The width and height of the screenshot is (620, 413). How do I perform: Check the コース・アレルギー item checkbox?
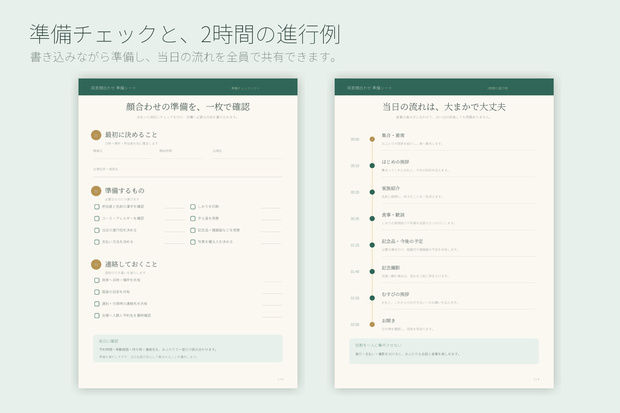tap(97, 218)
